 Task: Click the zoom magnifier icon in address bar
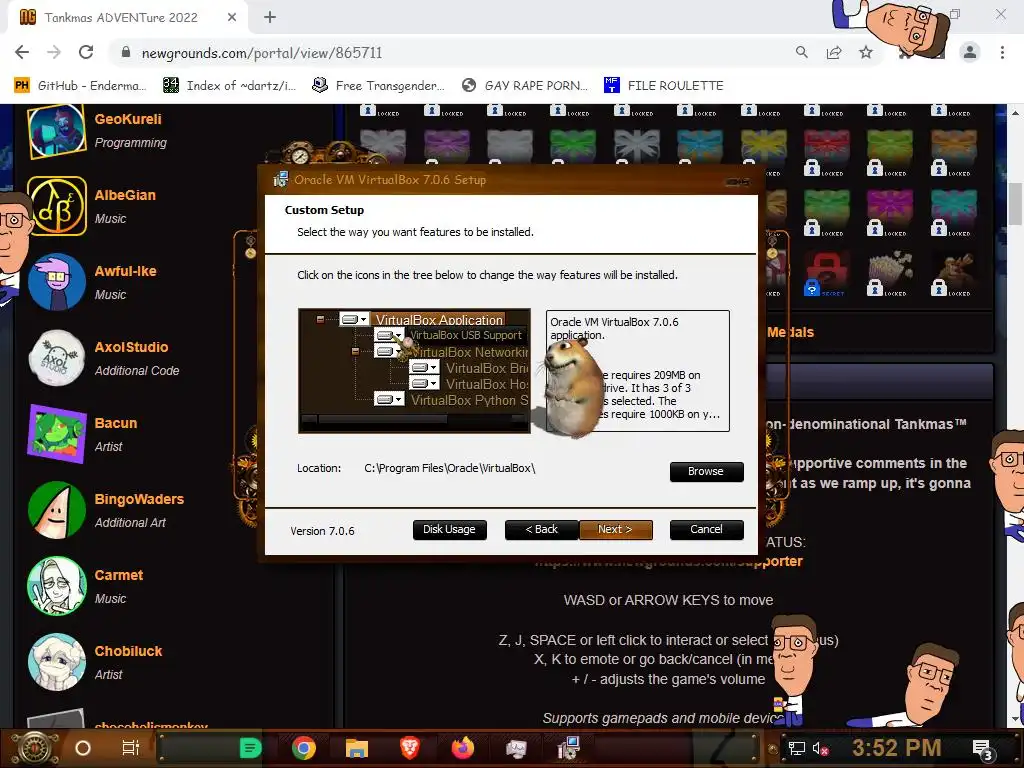801,52
